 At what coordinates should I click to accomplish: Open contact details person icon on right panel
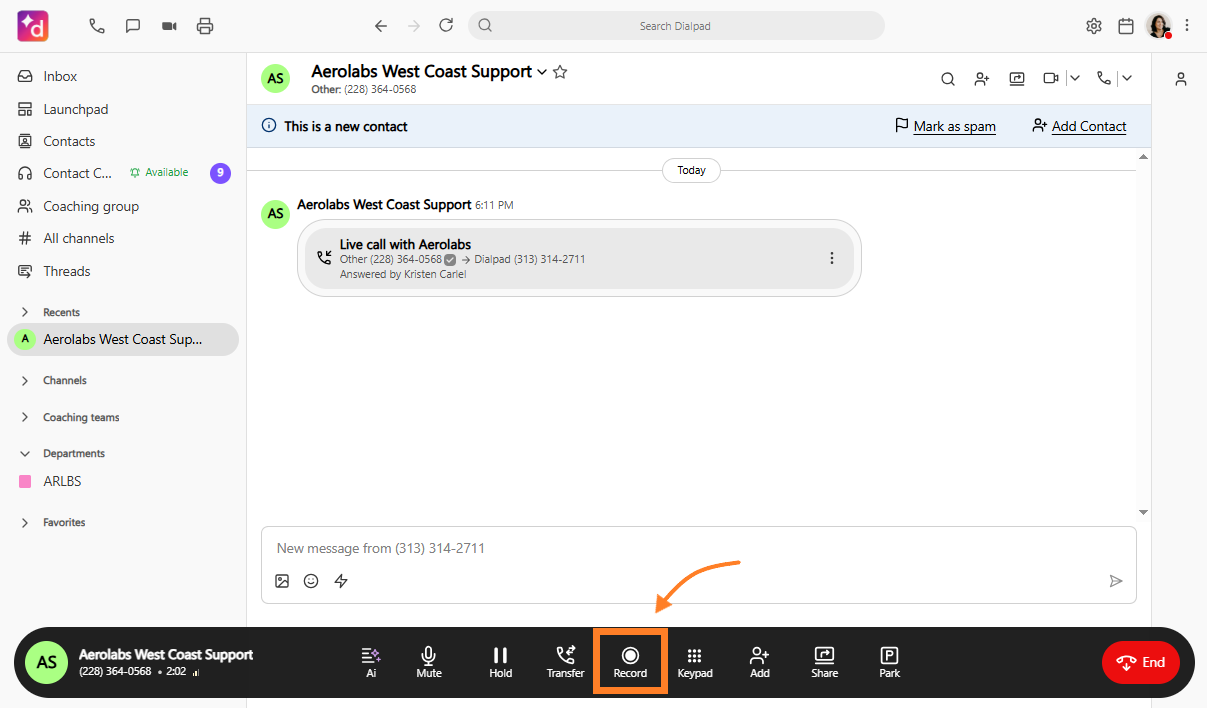1181,79
